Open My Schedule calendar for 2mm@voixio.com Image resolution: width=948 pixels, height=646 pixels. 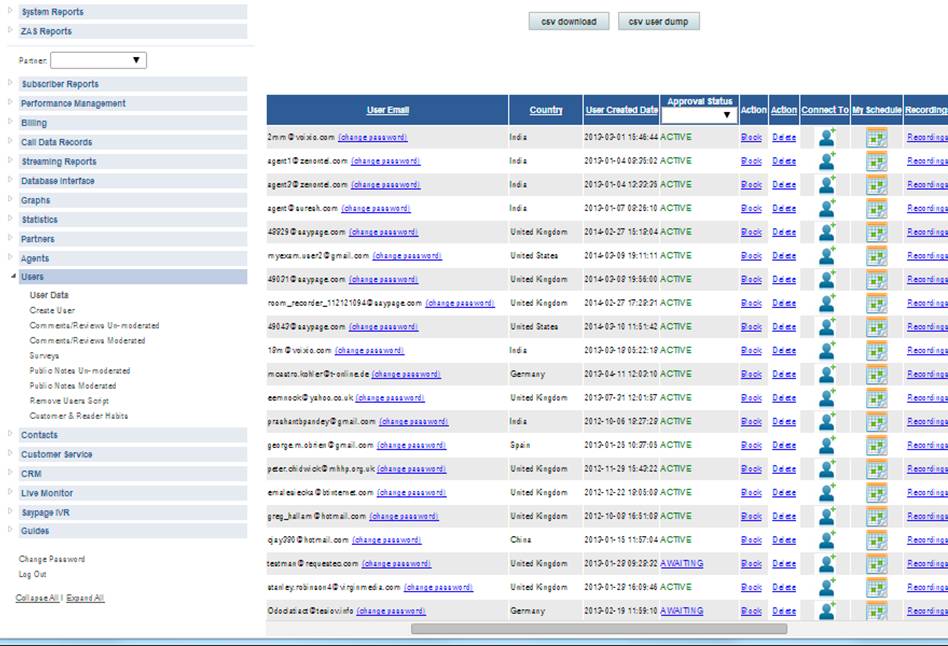point(876,138)
